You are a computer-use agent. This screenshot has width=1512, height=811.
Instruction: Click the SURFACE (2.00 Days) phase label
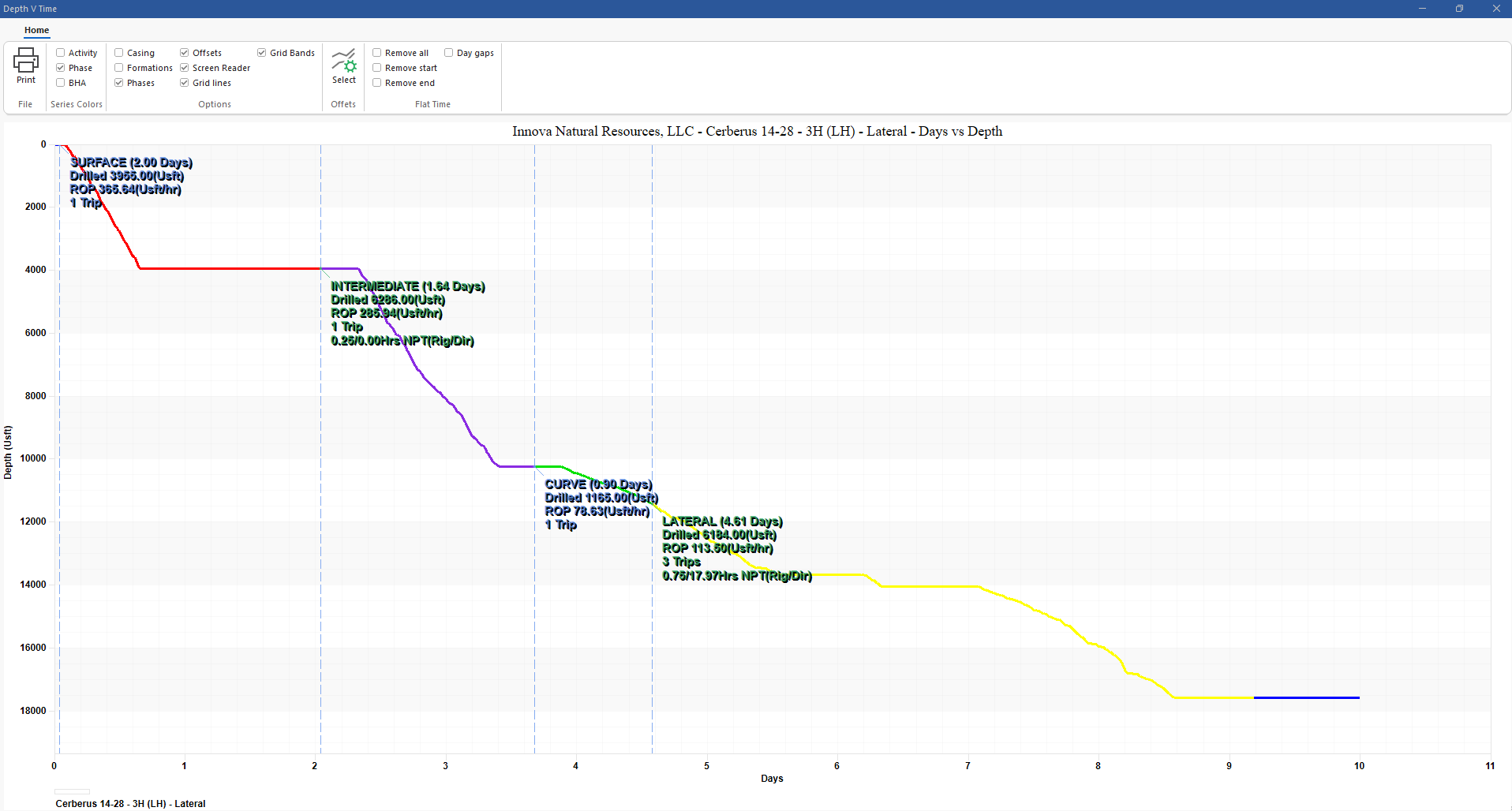click(x=131, y=163)
